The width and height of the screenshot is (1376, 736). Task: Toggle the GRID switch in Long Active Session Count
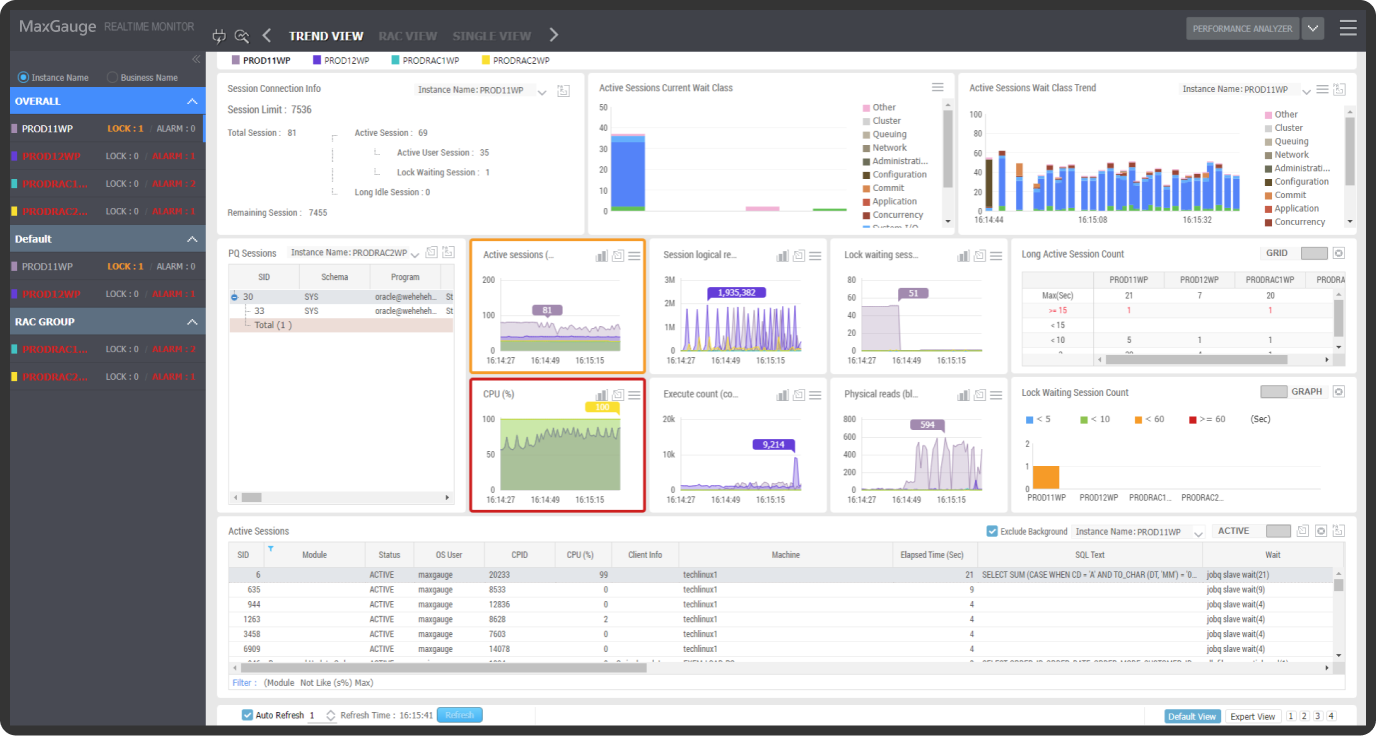click(1313, 253)
